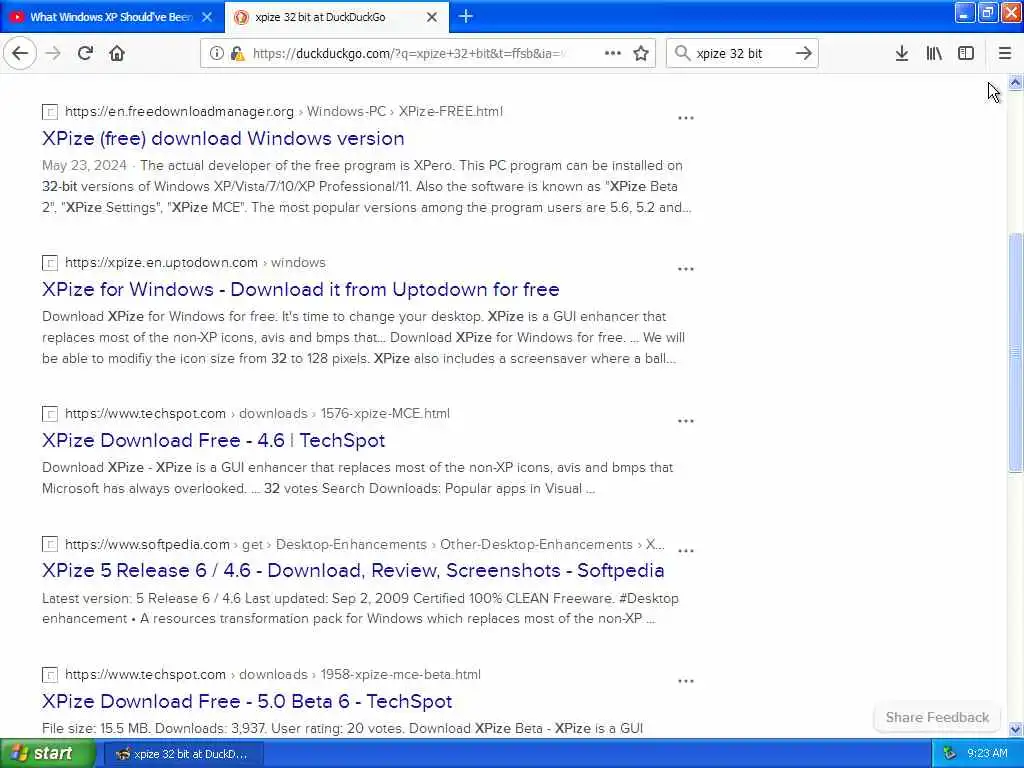Viewport: 1024px width, 768px height.
Task: Click the techspot 1958-xpize-mce-beta favicon
Action: point(50,675)
